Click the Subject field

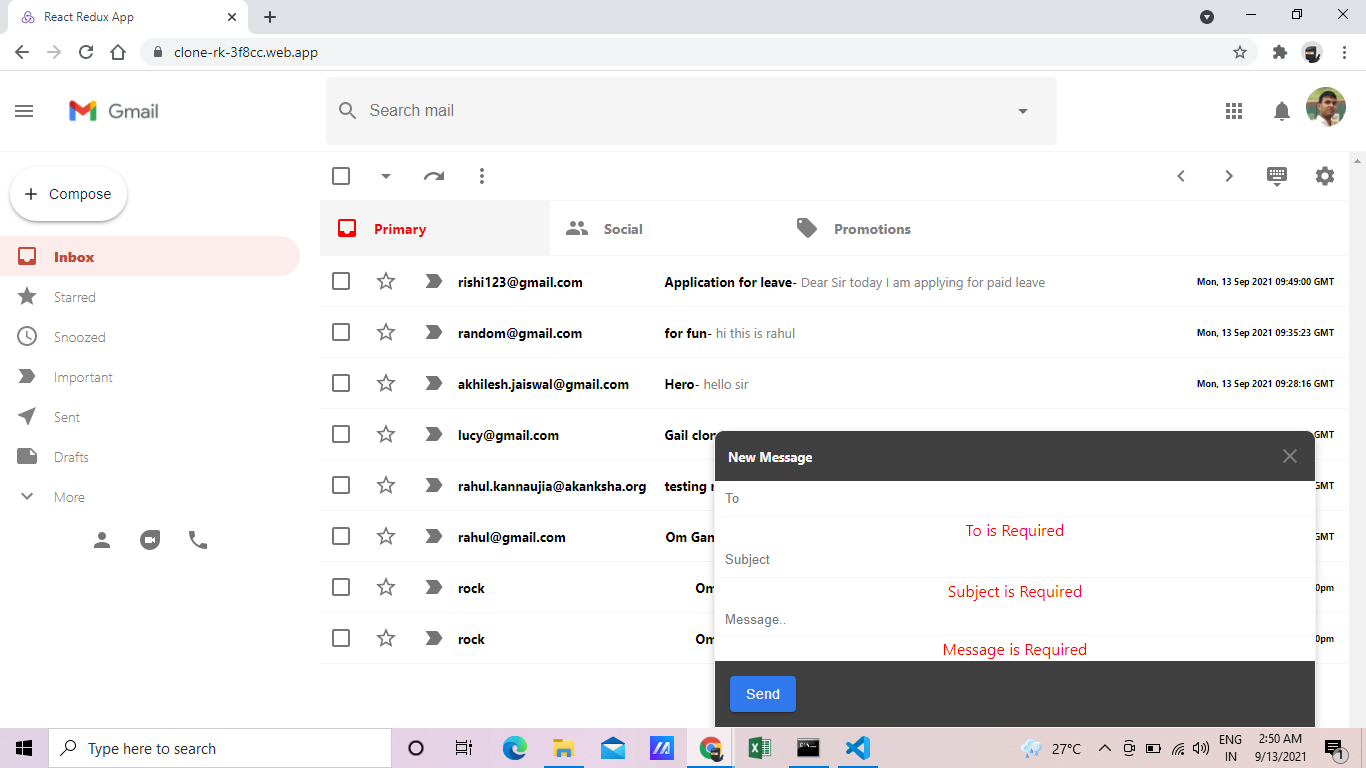pyautogui.click(x=1015, y=559)
